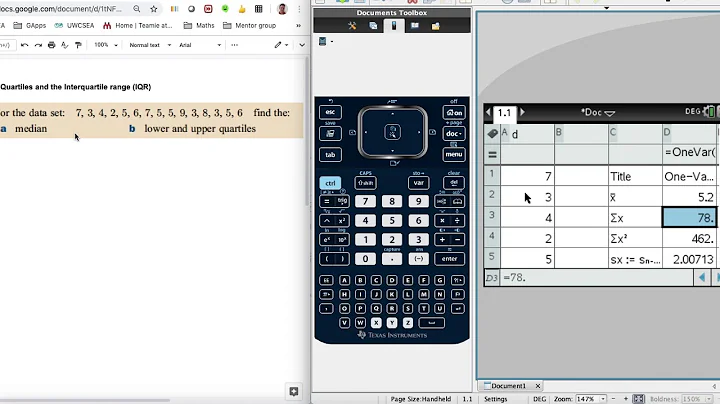Click the Docs vertical scrollbar
The image size is (720, 404).
coord(308,133)
